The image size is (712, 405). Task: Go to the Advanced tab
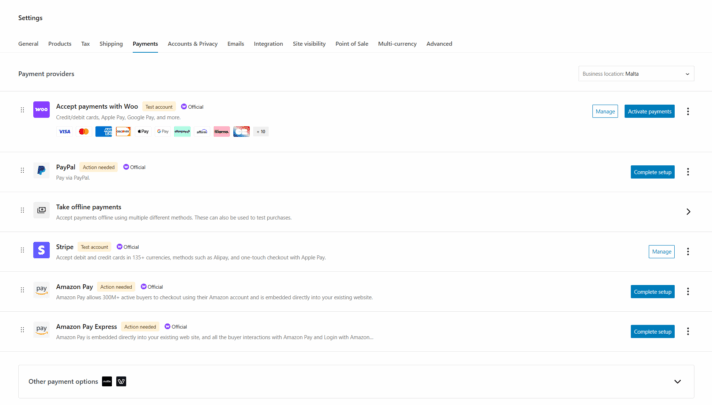pyautogui.click(x=439, y=44)
